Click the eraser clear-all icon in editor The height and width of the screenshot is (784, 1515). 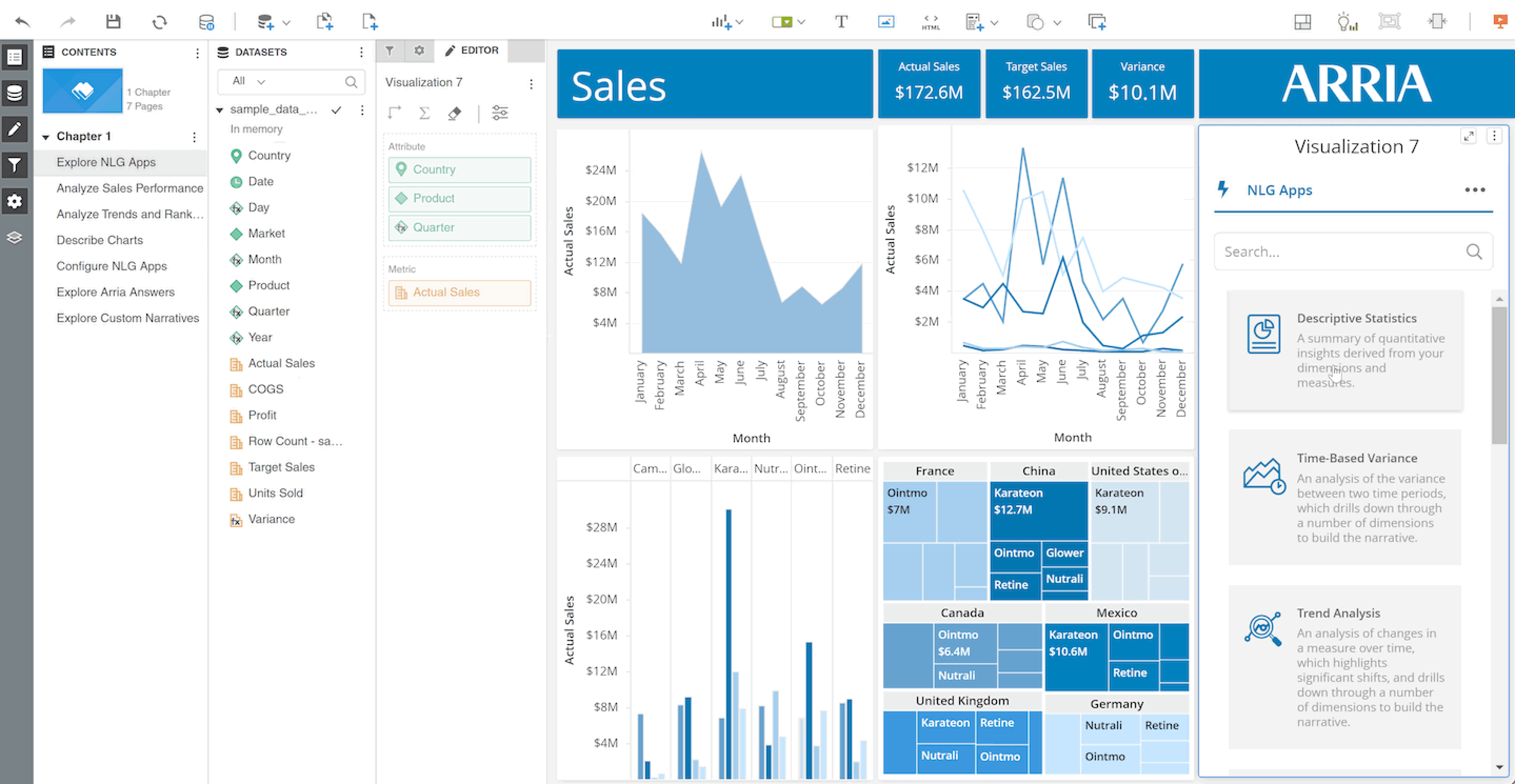coord(454,113)
